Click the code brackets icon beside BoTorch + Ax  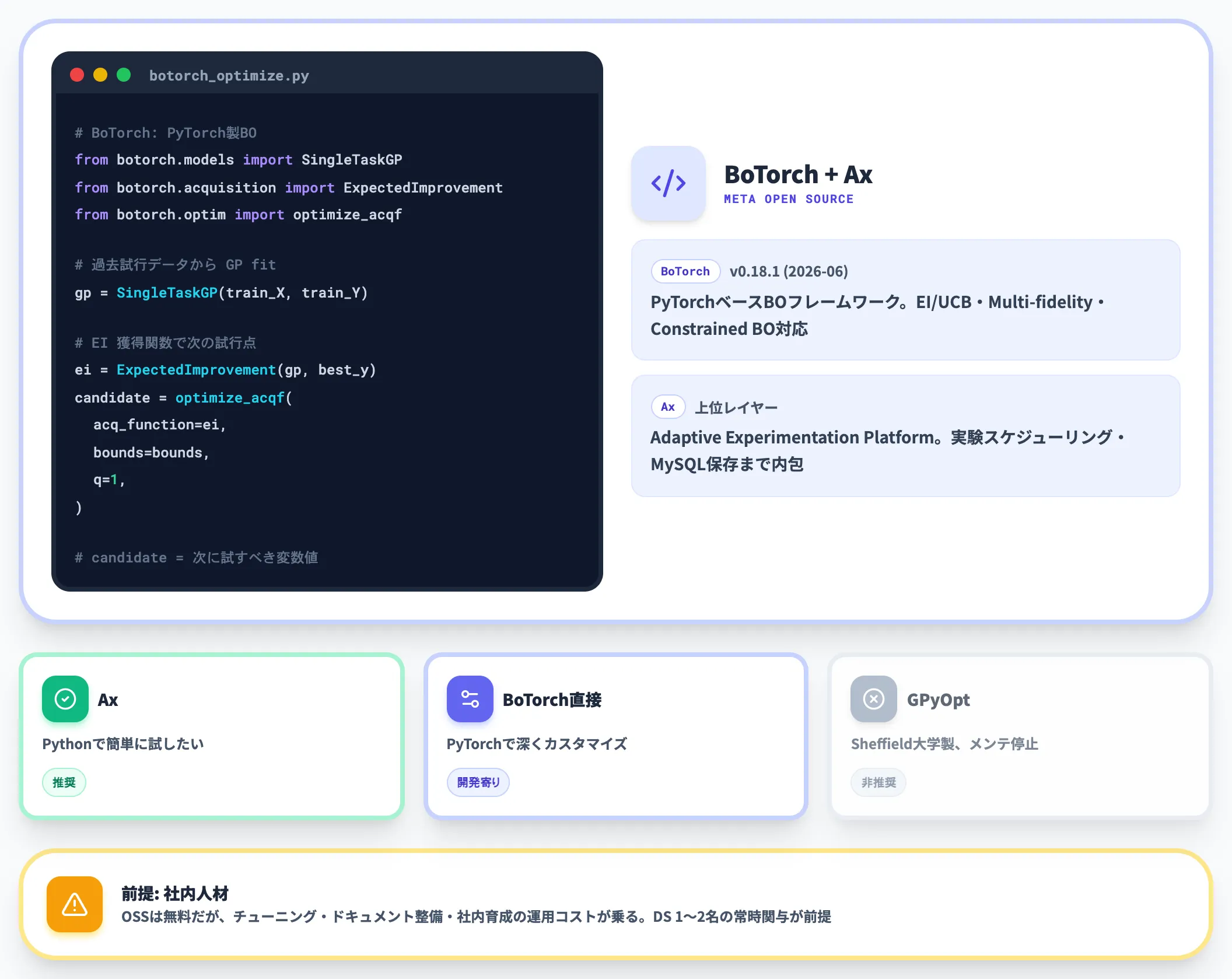(668, 183)
